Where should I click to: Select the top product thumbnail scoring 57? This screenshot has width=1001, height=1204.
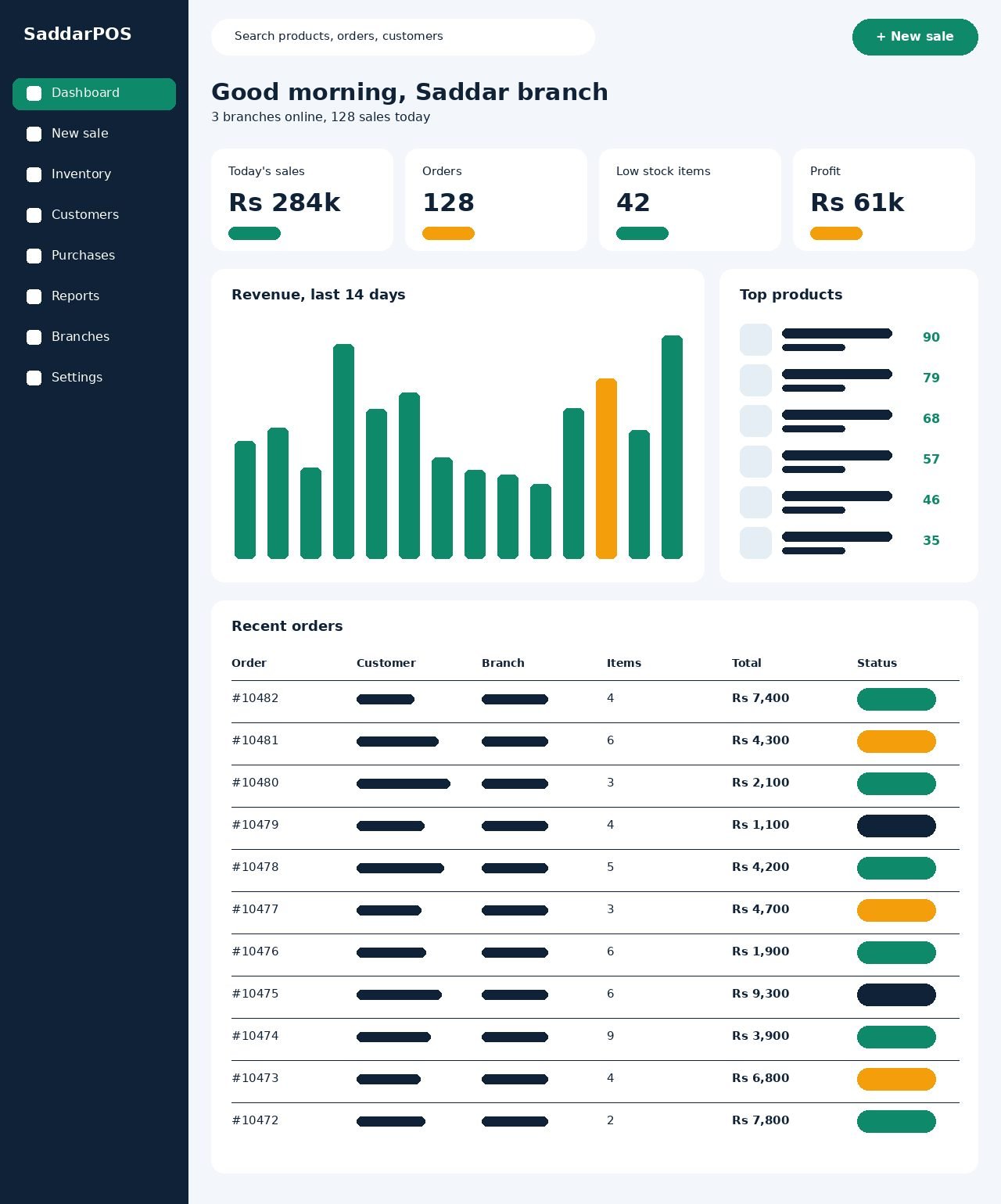pyautogui.click(x=755, y=462)
